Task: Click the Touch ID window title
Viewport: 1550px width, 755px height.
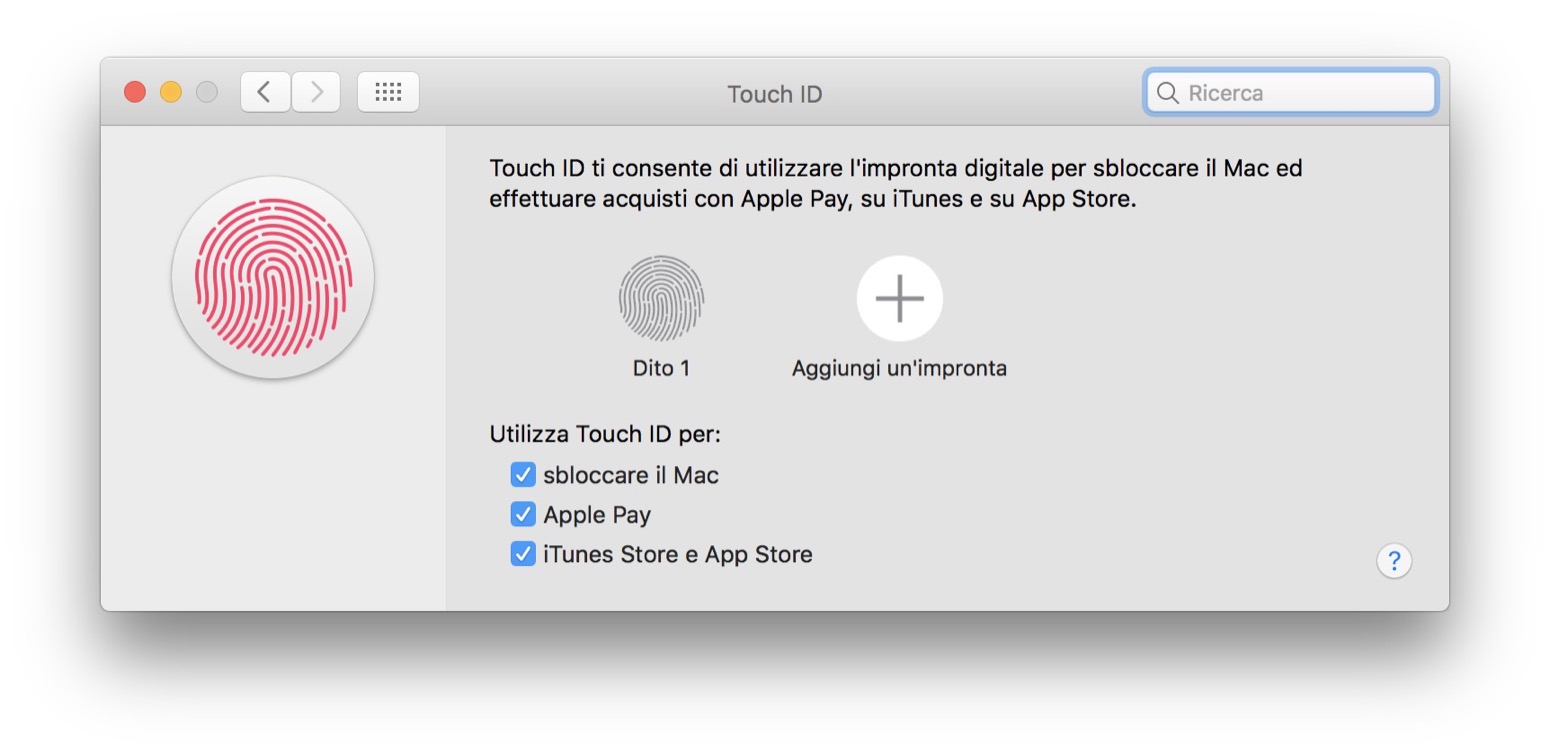Action: (x=774, y=94)
